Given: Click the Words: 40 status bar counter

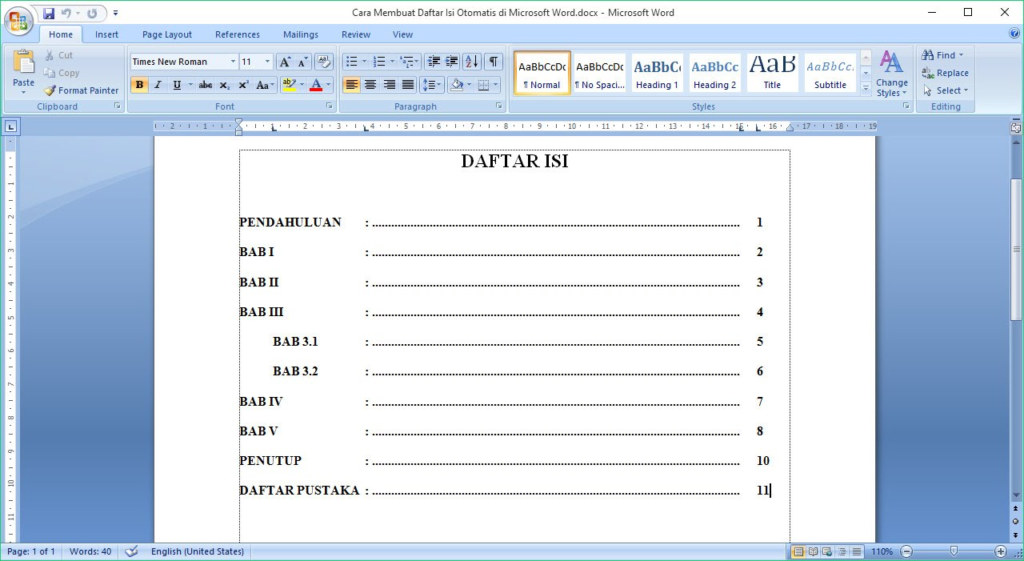Looking at the screenshot, I should (x=90, y=551).
